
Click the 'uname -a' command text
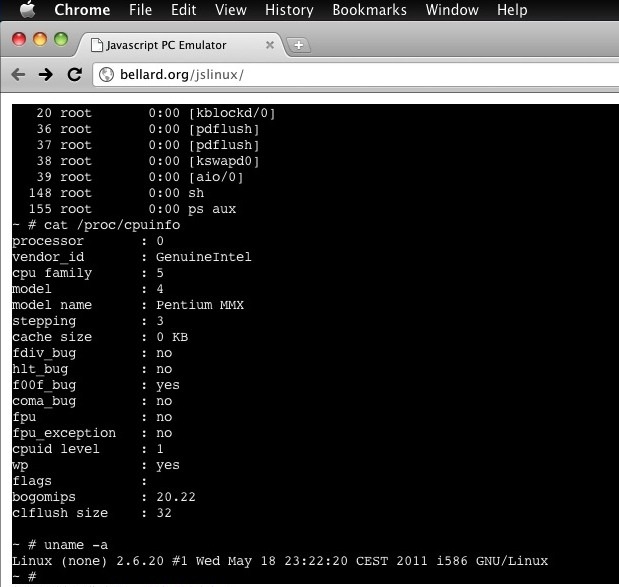76,545
